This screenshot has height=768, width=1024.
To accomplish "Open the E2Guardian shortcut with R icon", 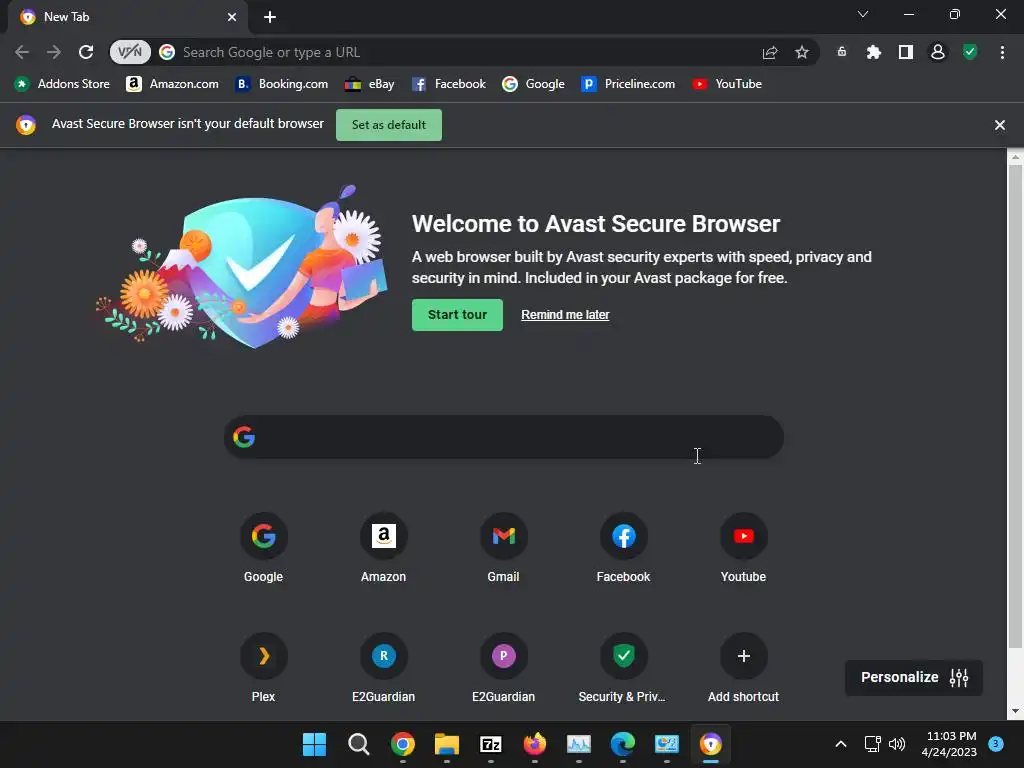I will (383, 667).
